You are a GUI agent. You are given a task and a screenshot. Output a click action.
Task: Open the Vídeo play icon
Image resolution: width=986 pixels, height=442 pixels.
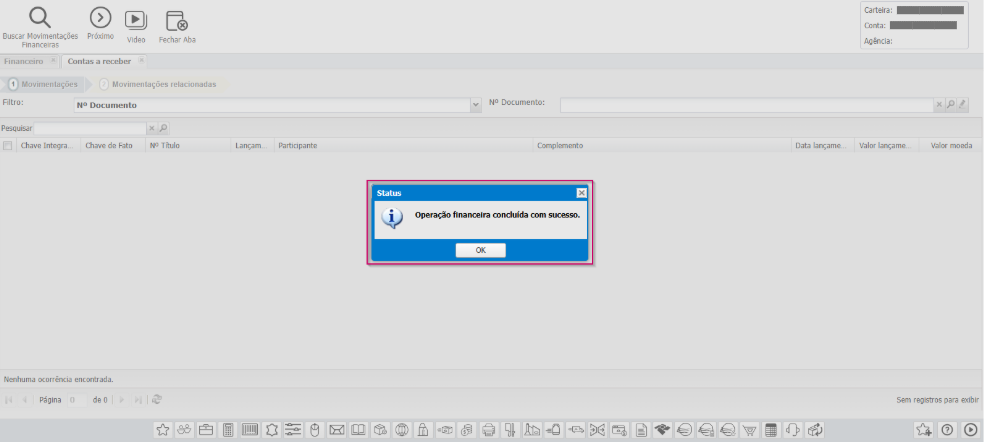tap(135, 19)
